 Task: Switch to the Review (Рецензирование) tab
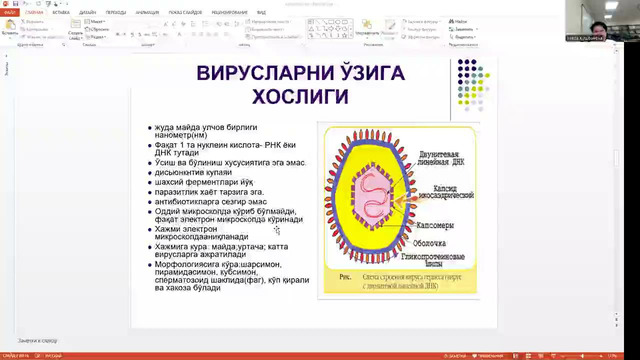coord(230,13)
